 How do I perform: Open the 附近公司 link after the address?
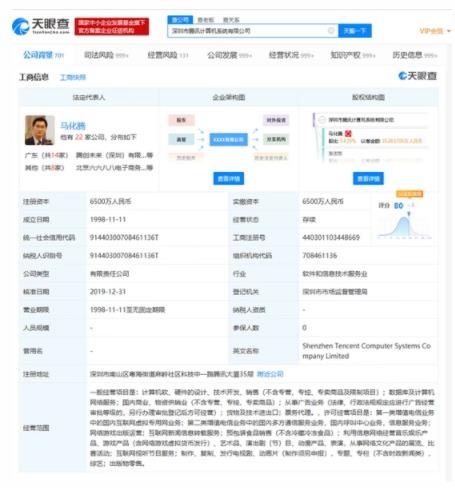pos(270,374)
